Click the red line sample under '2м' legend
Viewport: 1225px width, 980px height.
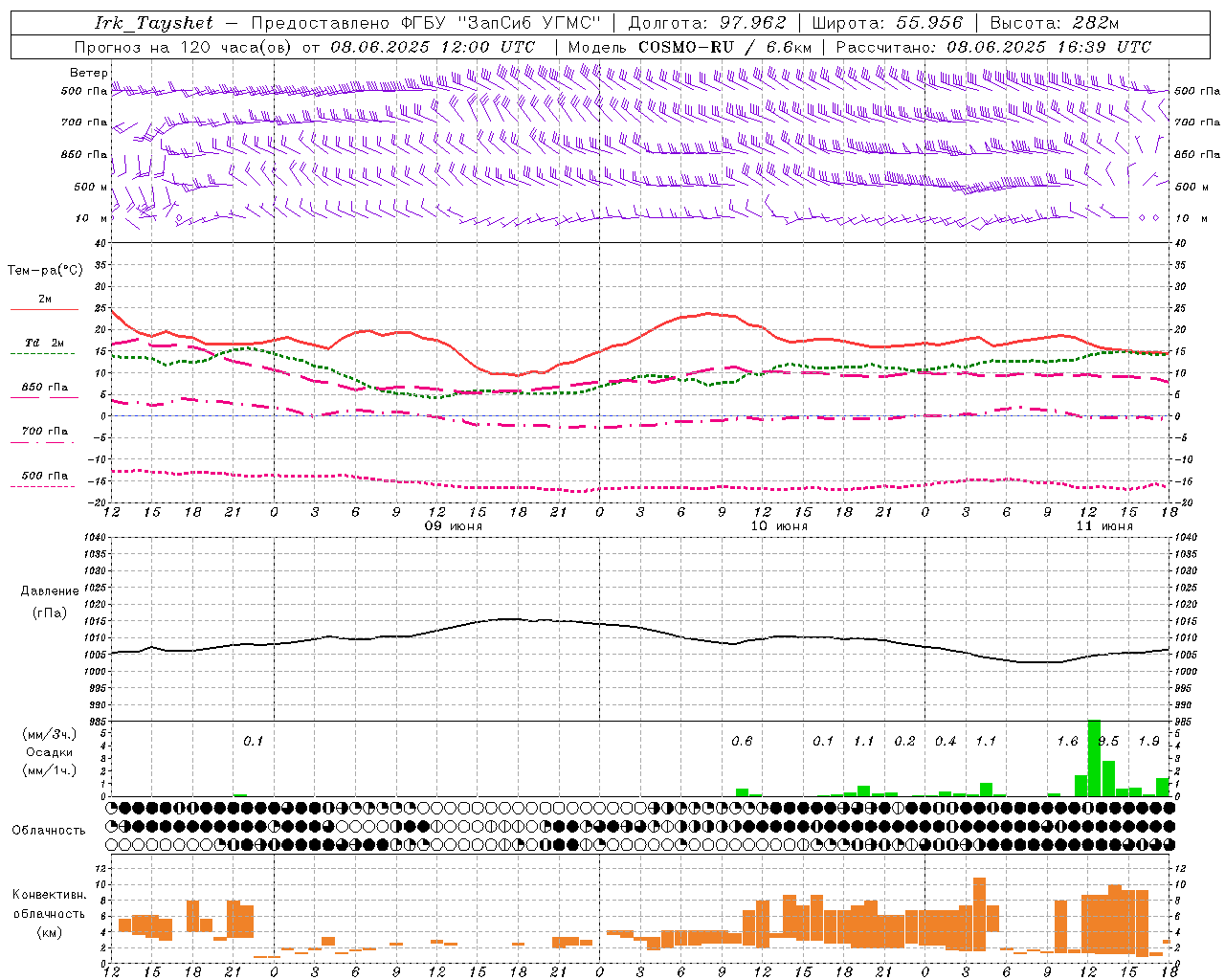click(44, 309)
